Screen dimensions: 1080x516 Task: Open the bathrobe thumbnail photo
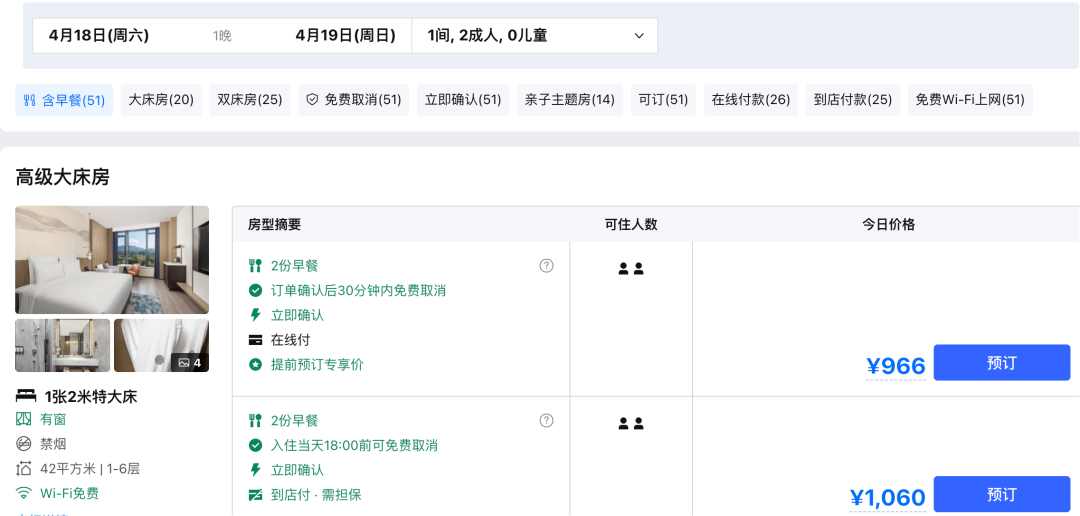coord(161,345)
